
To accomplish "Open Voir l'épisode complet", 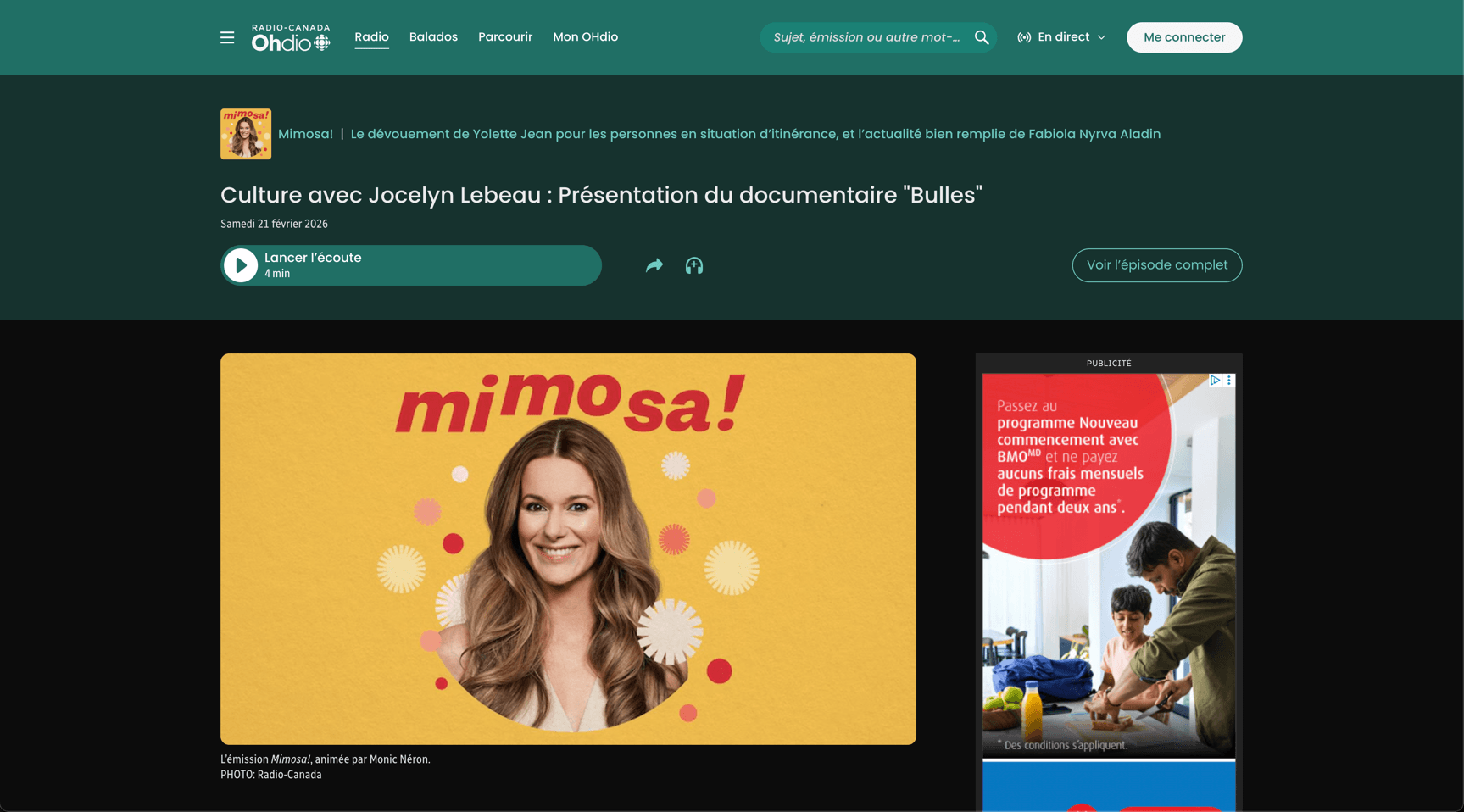I will 1156,265.
